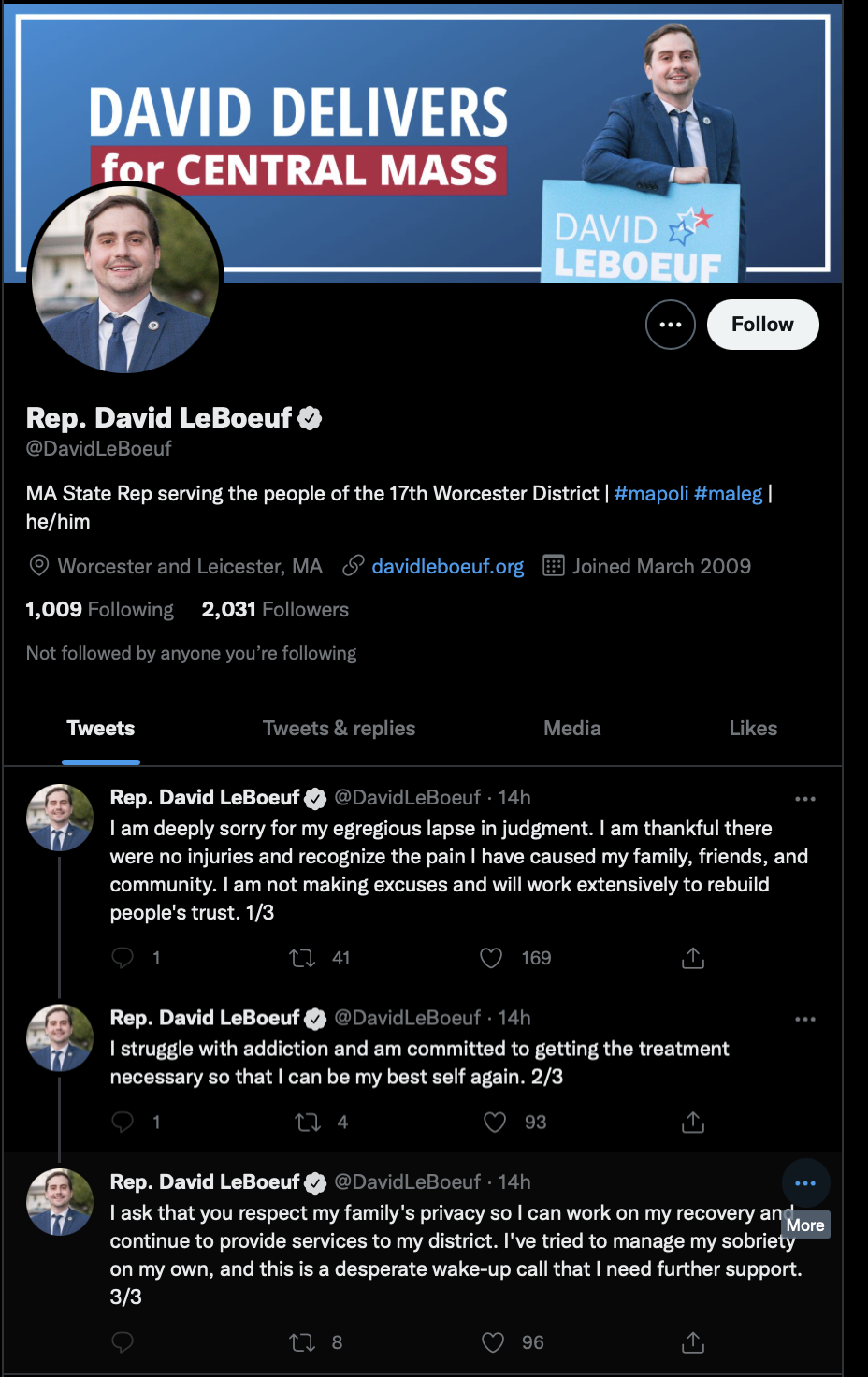The width and height of the screenshot is (868, 1377).
Task: Follow Rep. David LeBoeuf
Action: (762, 325)
